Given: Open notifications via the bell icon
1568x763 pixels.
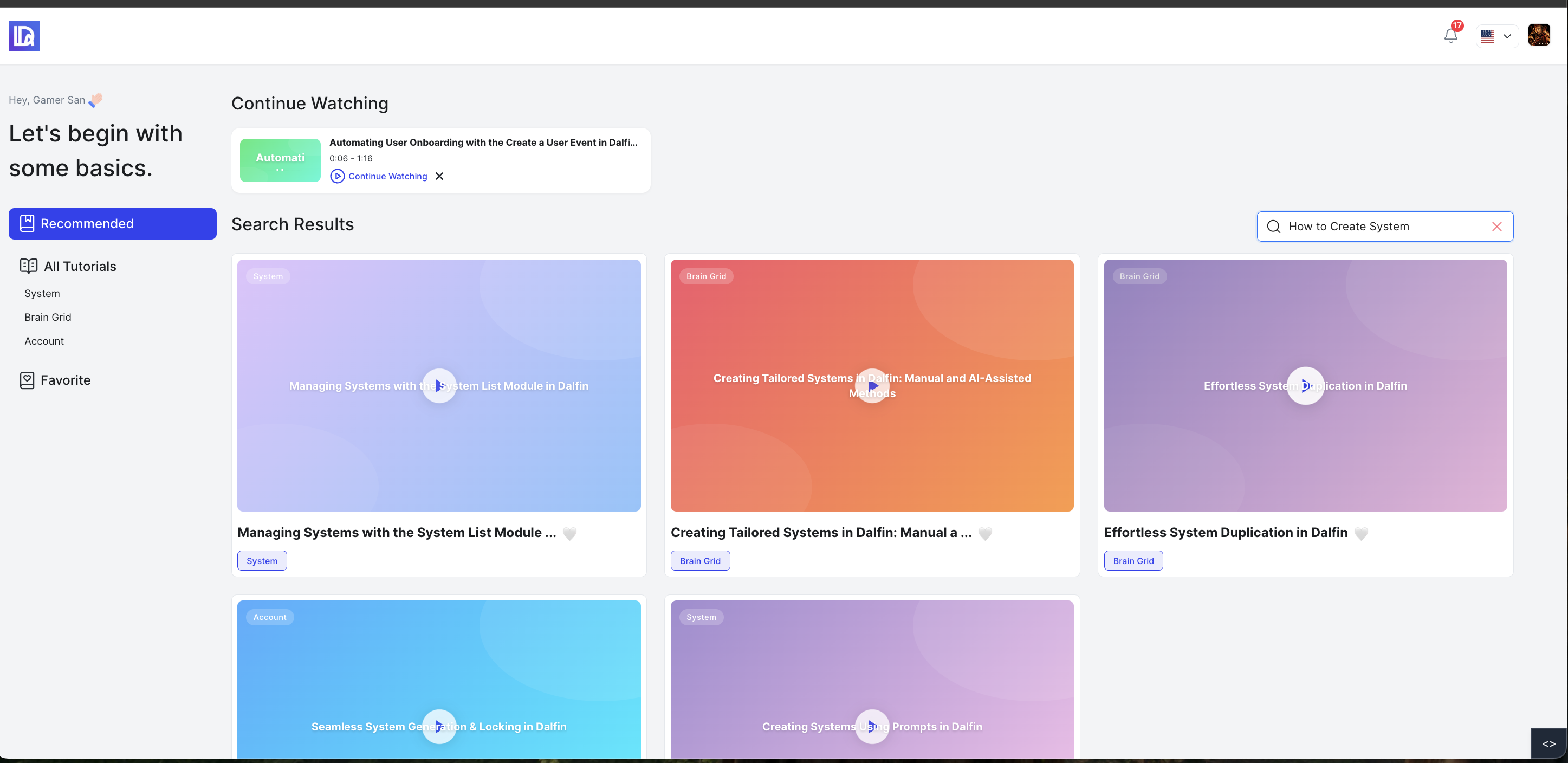Looking at the screenshot, I should click(x=1450, y=36).
